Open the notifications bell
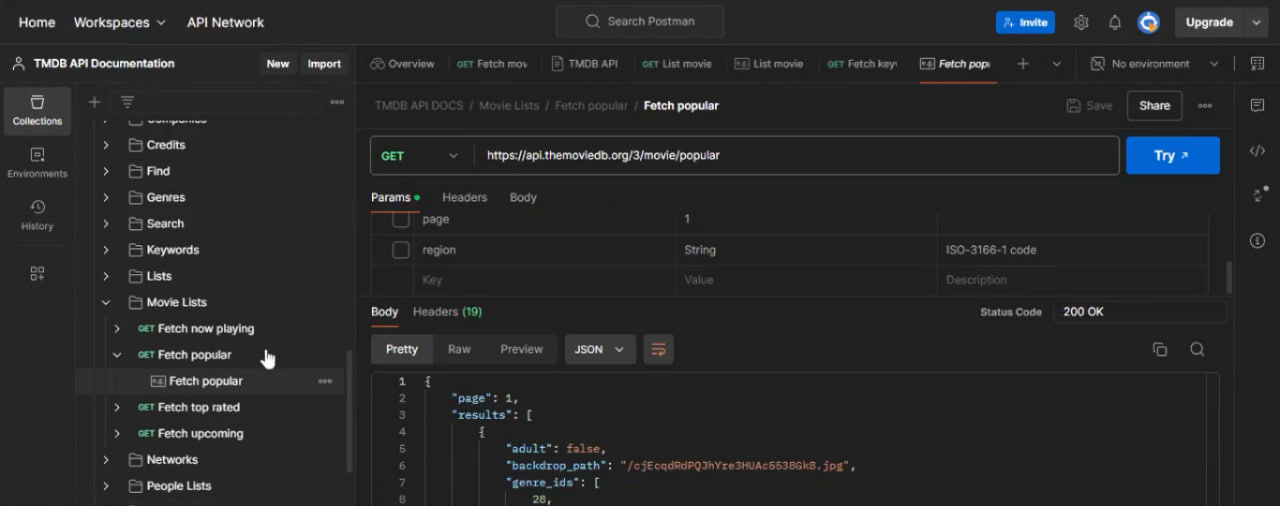Image resolution: width=1280 pixels, height=506 pixels. pyautogui.click(x=1115, y=22)
